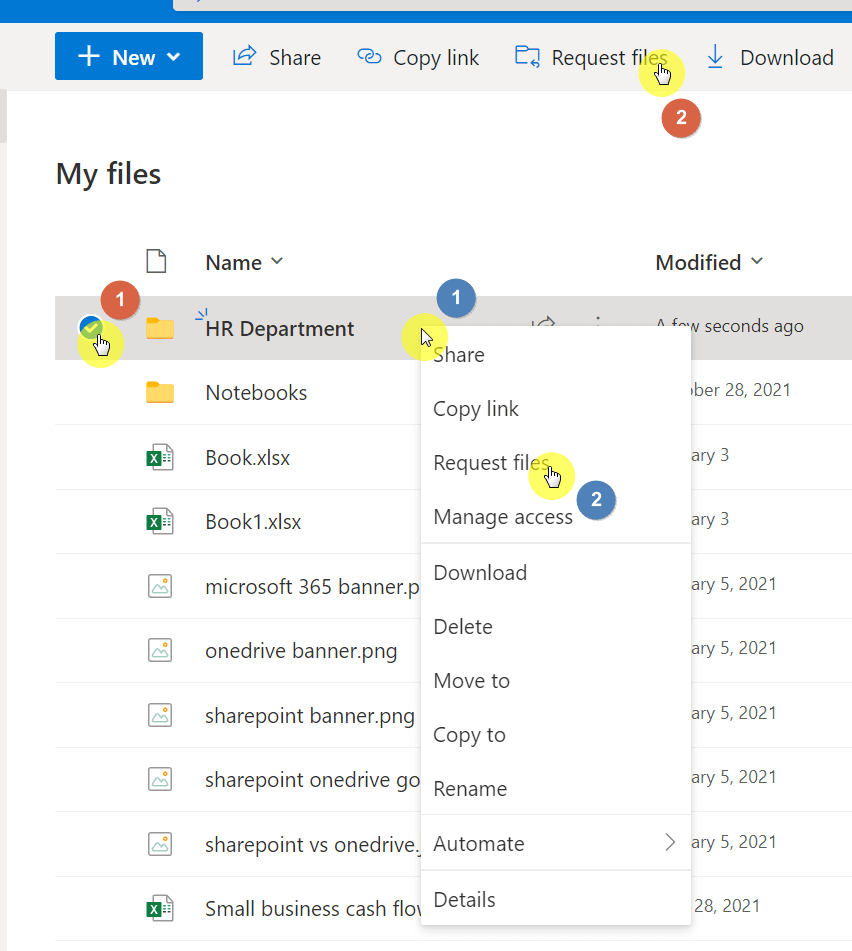Screen dimensions: 852x951
Task: Open the New item menu
Action: [x=129, y=56]
